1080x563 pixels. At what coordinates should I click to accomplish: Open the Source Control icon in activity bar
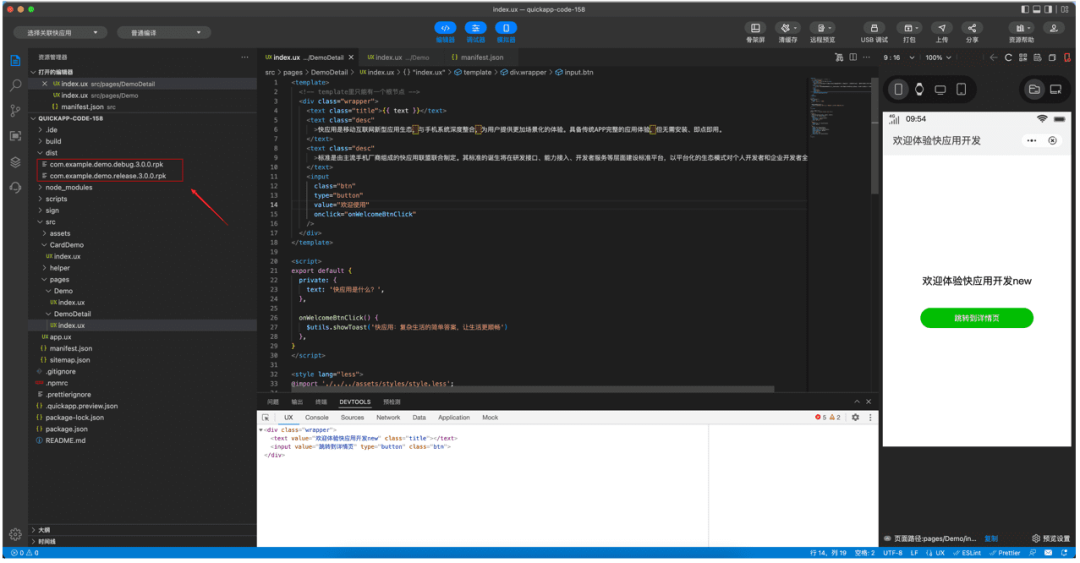click(15, 110)
